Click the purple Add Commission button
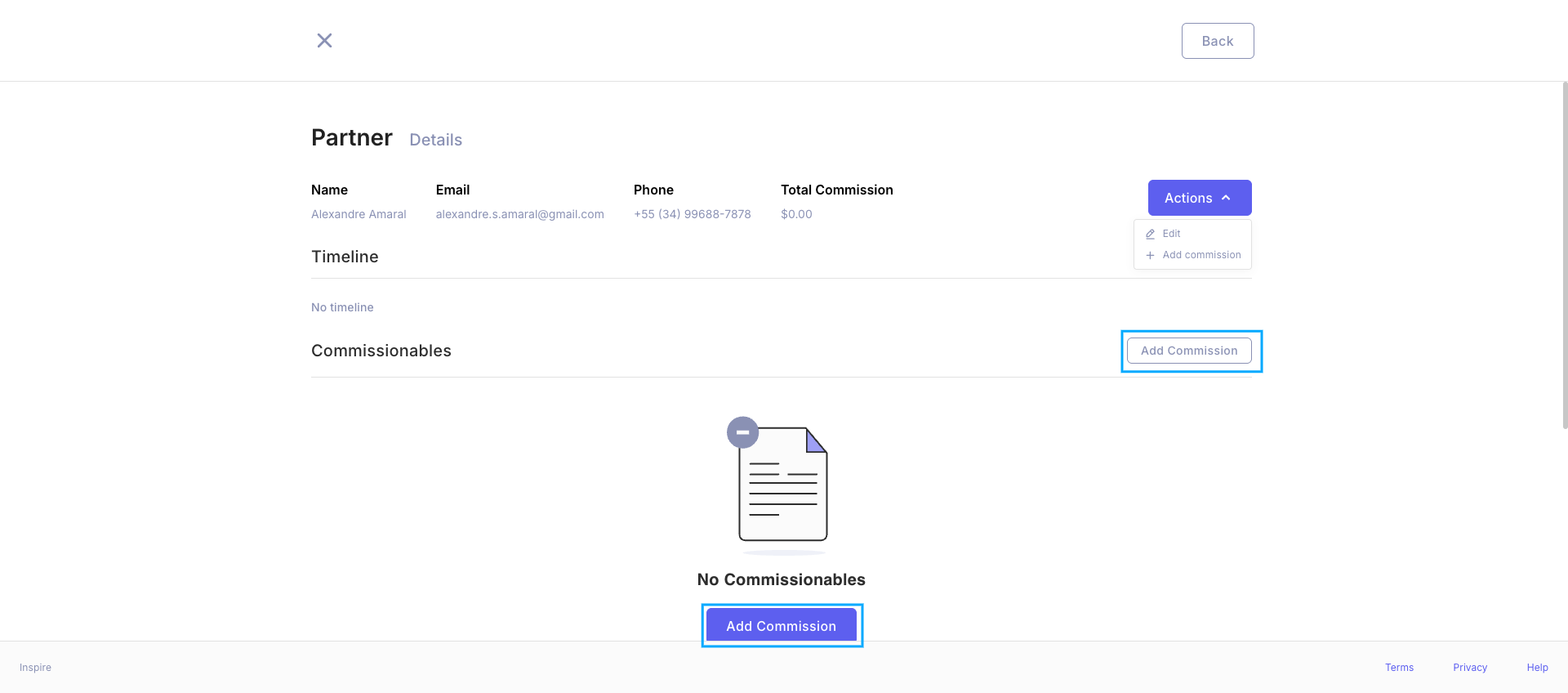 point(781,626)
